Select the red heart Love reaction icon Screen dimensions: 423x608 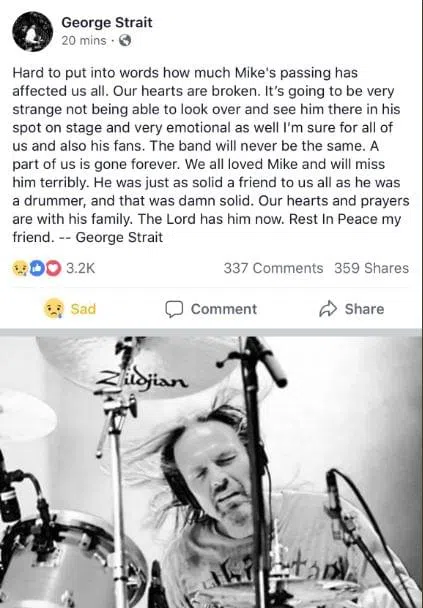point(54,268)
